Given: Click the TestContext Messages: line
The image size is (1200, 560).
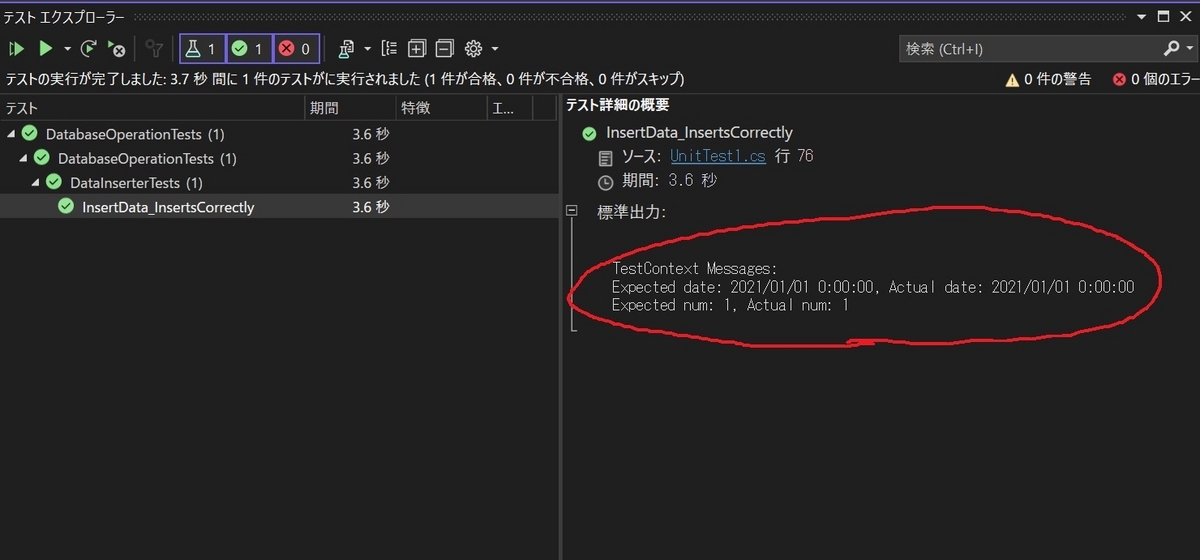Looking at the screenshot, I should pyautogui.click(x=694, y=268).
